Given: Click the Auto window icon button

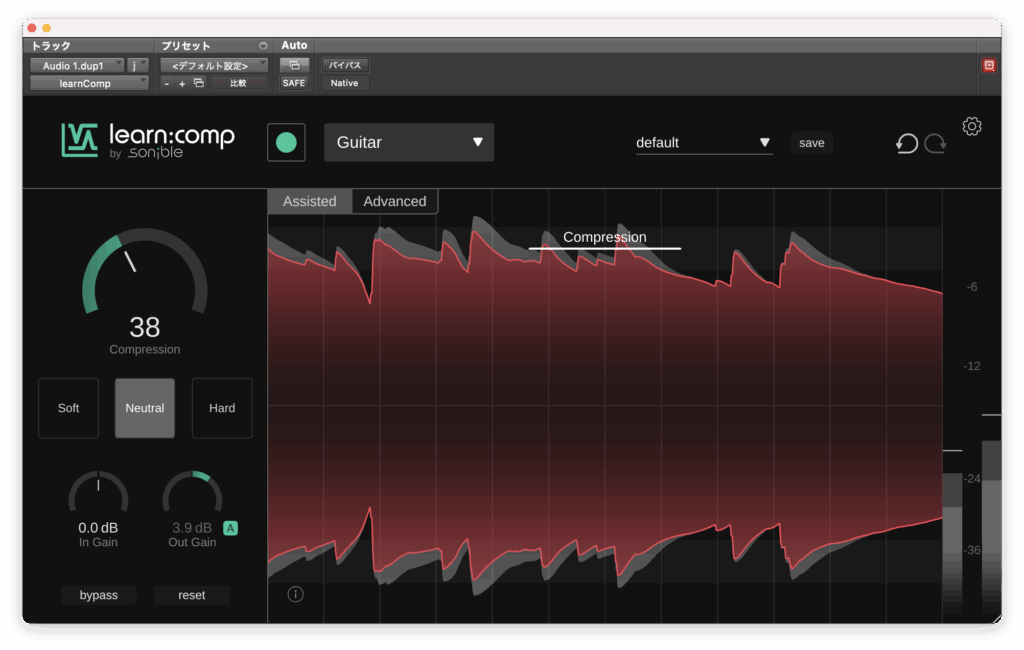Looking at the screenshot, I should (x=294, y=65).
